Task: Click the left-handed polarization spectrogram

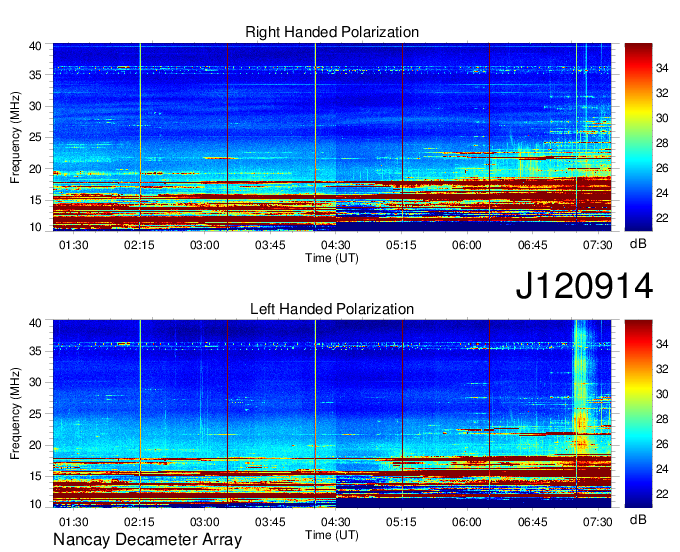Action: 332,414
